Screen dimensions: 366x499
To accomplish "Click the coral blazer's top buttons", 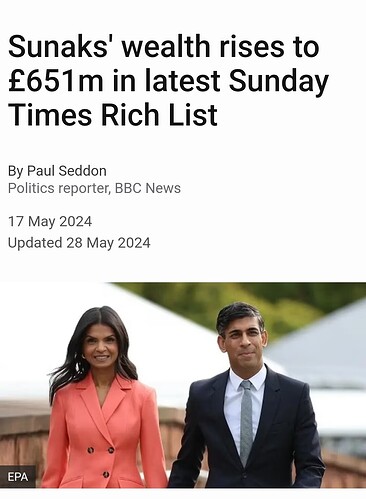I will point(101,450).
